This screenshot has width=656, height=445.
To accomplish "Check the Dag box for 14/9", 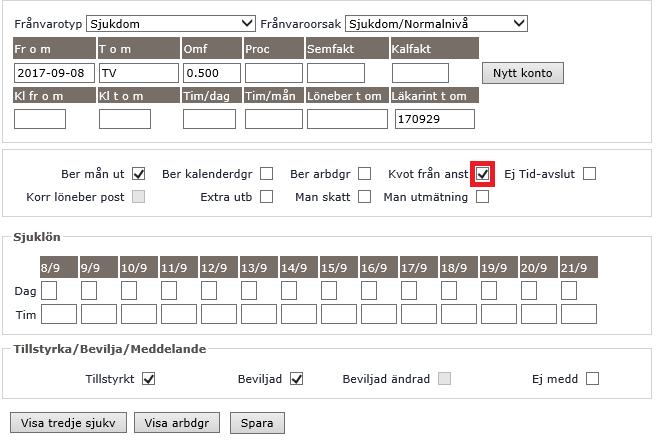I will pyautogui.click(x=289, y=291).
